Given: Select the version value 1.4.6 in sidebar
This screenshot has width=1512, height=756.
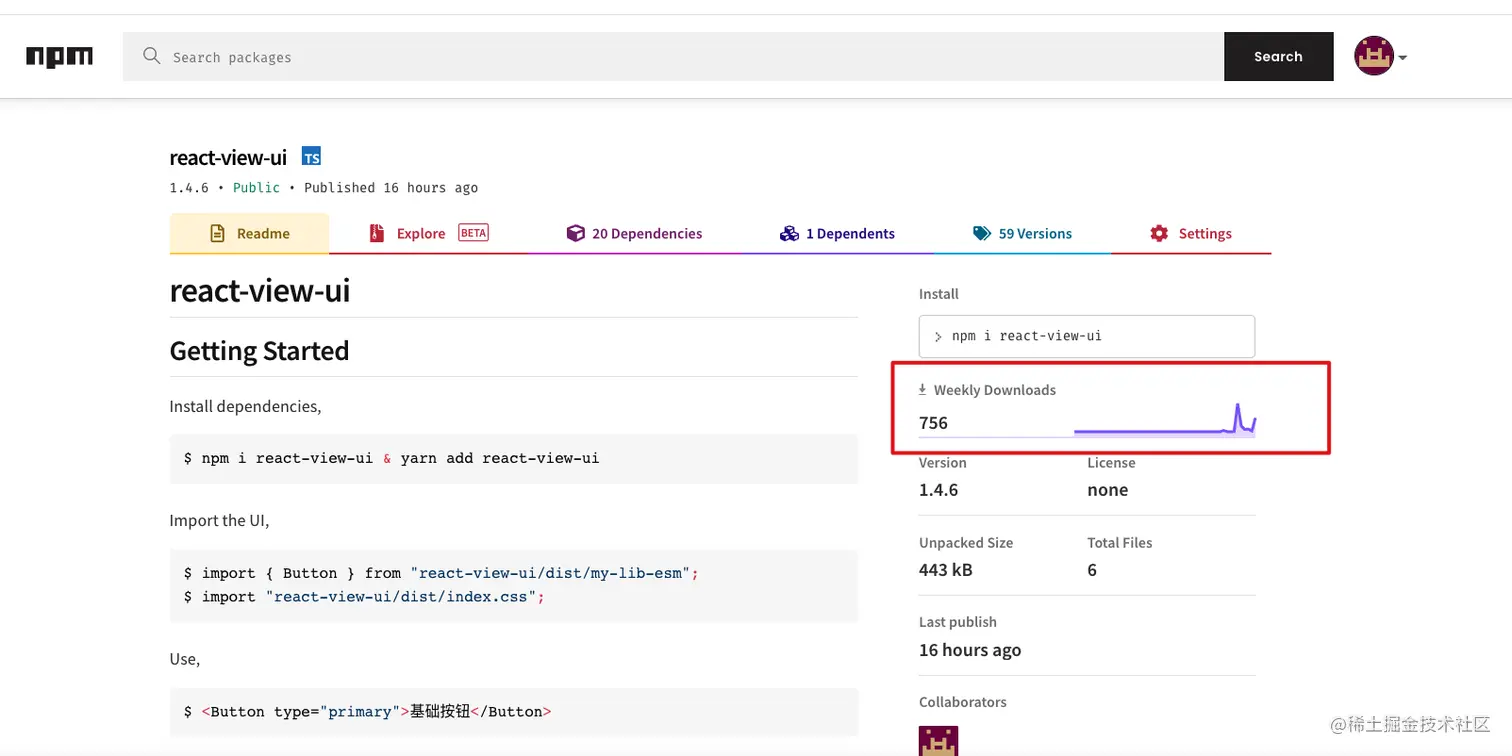Looking at the screenshot, I should click(938, 490).
